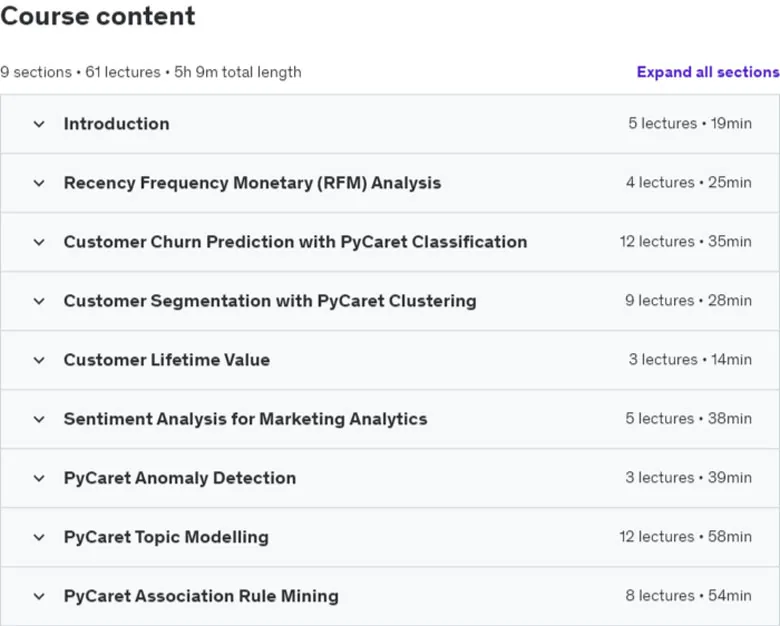The image size is (780, 626).
Task: Expand the Introduction section chevron
Action: pyautogui.click(x=39, y=124)
